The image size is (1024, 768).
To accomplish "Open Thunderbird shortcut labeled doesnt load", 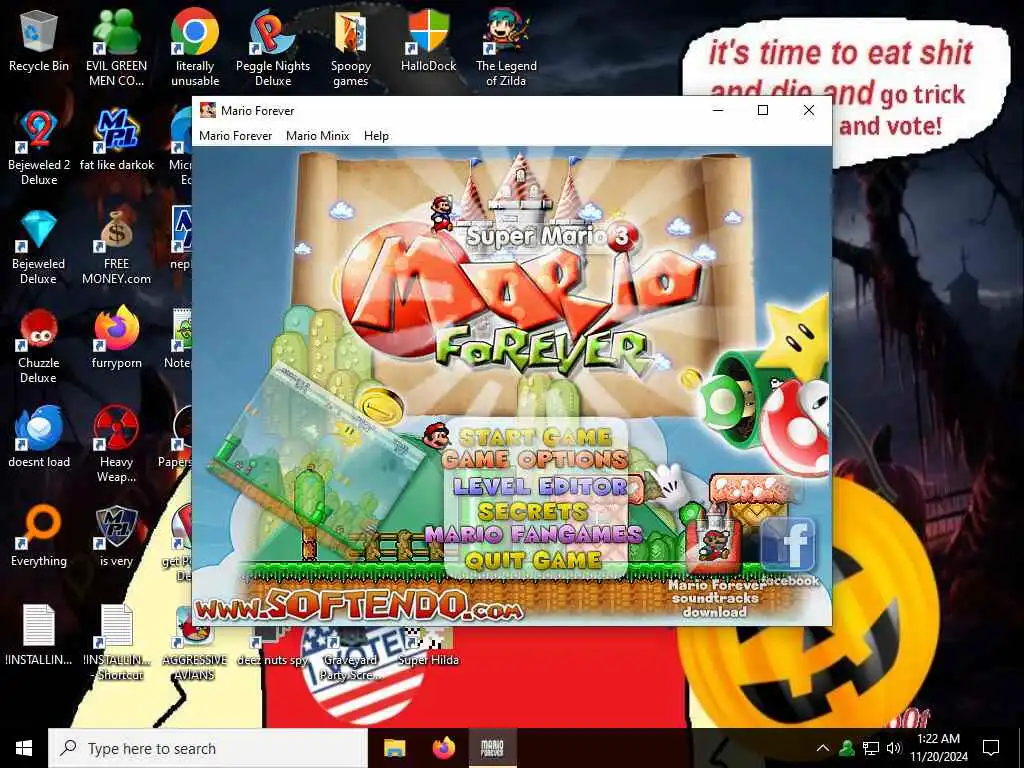I will 39,438.
